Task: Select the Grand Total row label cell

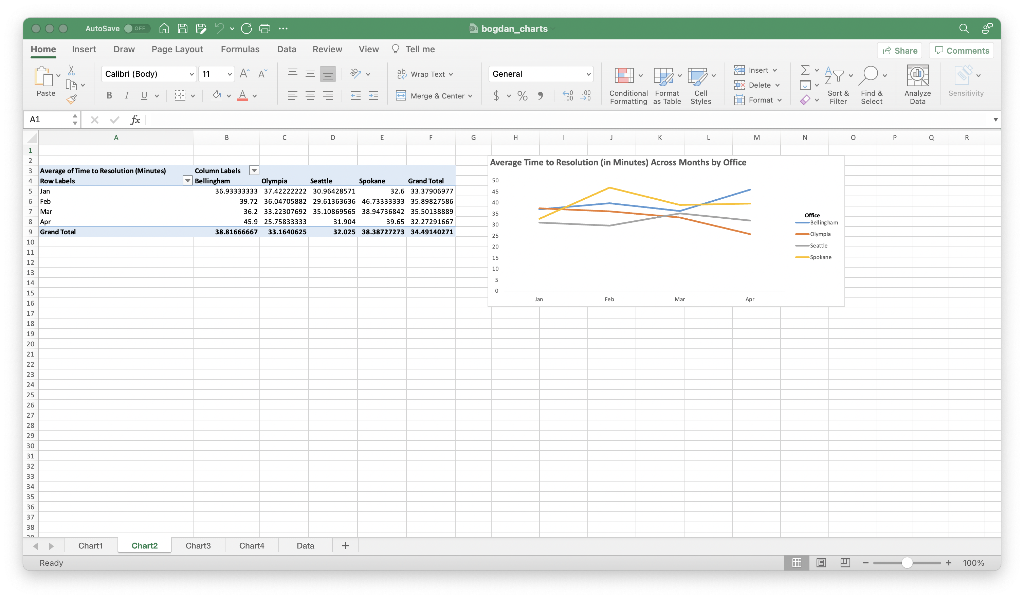Action: tap(116, 231)
